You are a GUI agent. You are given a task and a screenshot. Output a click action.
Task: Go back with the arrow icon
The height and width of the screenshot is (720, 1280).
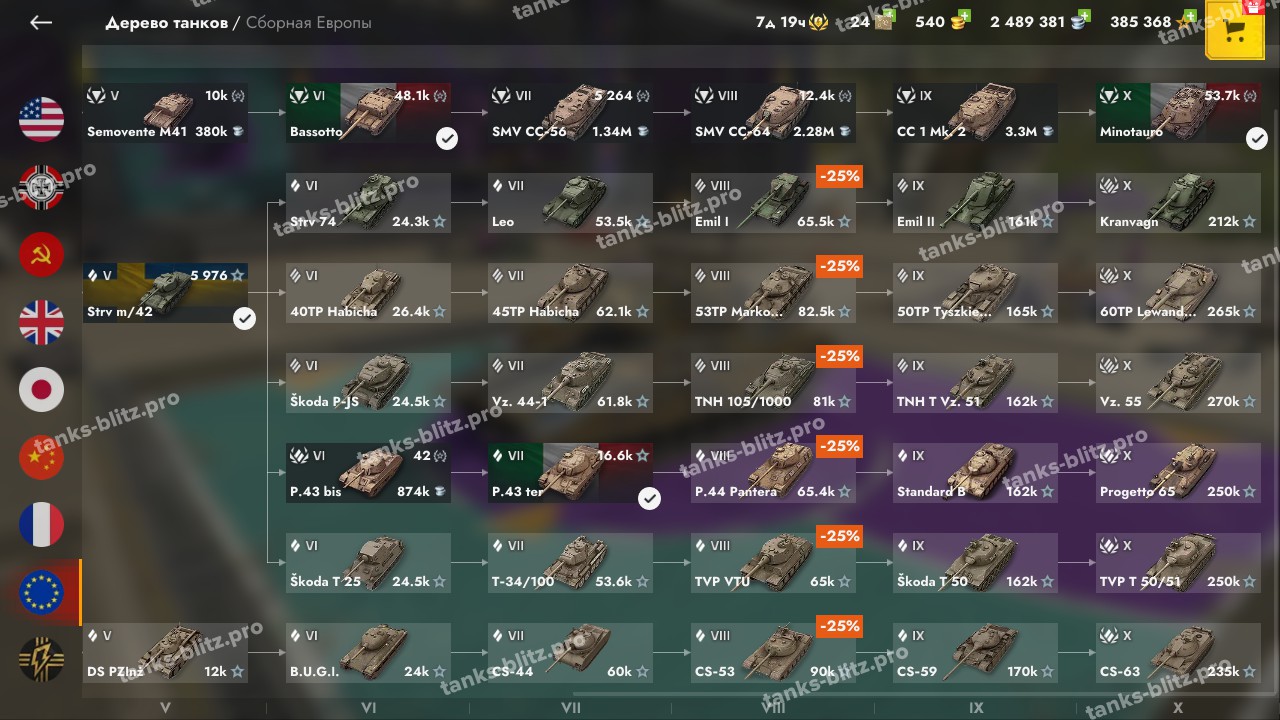point(41,22)
